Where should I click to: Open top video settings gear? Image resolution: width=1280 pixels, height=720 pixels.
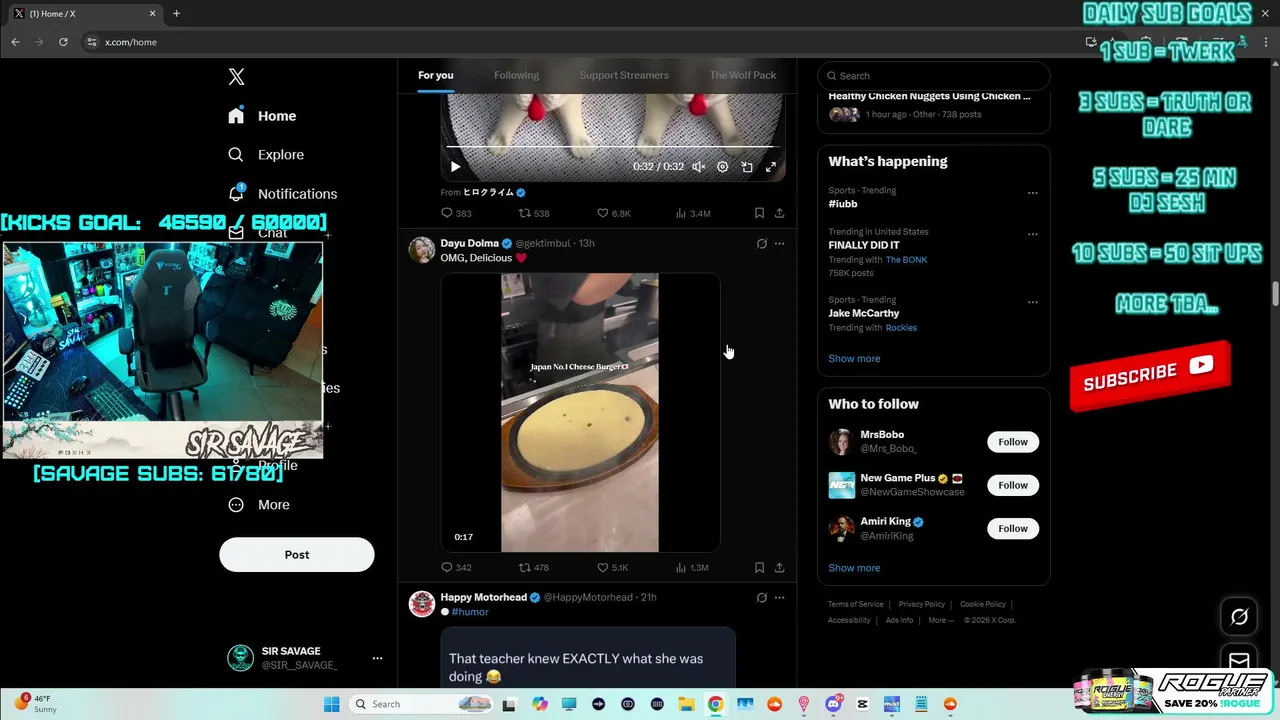pyautogui.click(x=723, y=167)
